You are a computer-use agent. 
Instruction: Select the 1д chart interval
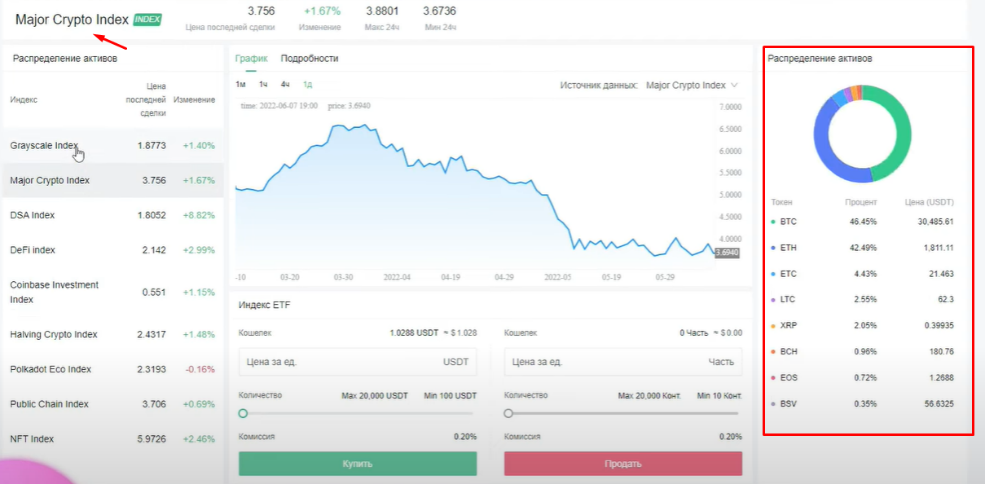tap(307, 84)
